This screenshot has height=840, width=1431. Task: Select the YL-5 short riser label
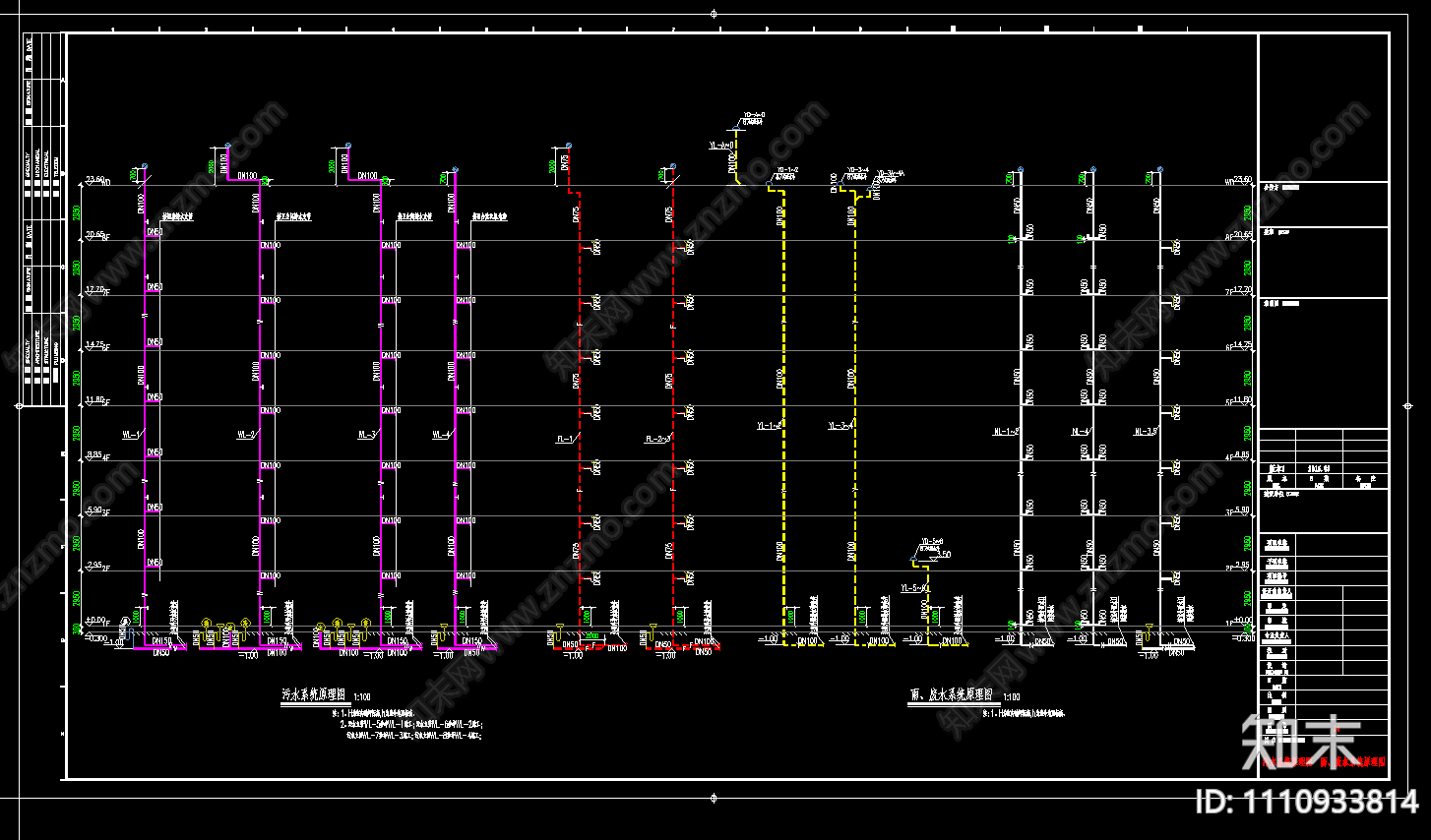pos(912,588)
